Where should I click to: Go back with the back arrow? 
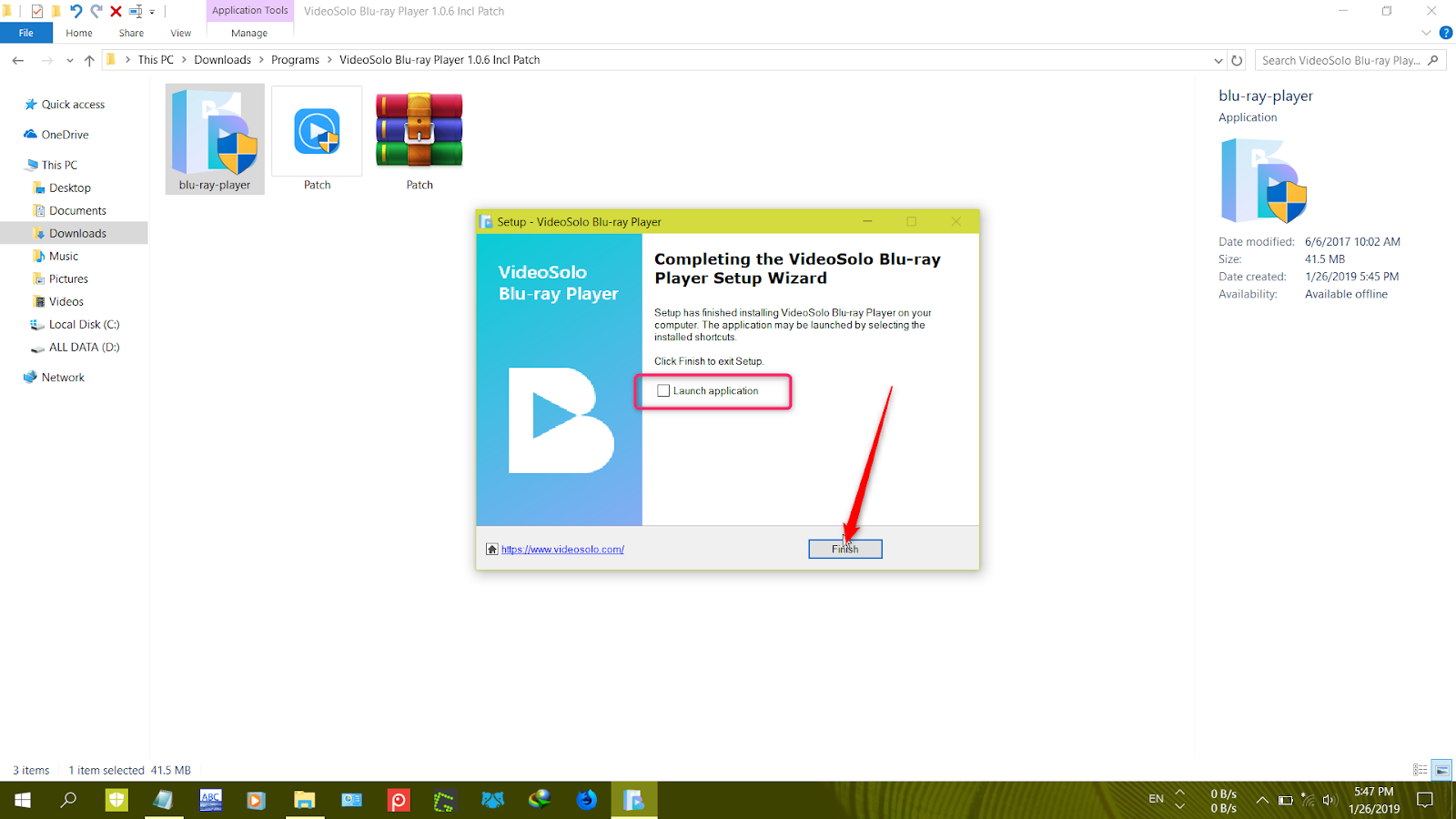tap(18, 60)
